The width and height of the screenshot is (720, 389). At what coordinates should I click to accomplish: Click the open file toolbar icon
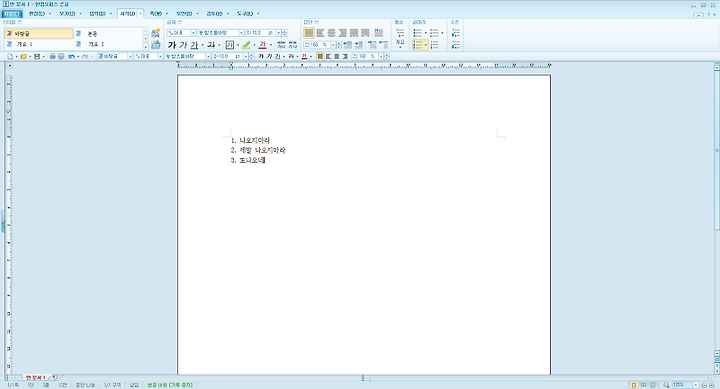[23, 56]
